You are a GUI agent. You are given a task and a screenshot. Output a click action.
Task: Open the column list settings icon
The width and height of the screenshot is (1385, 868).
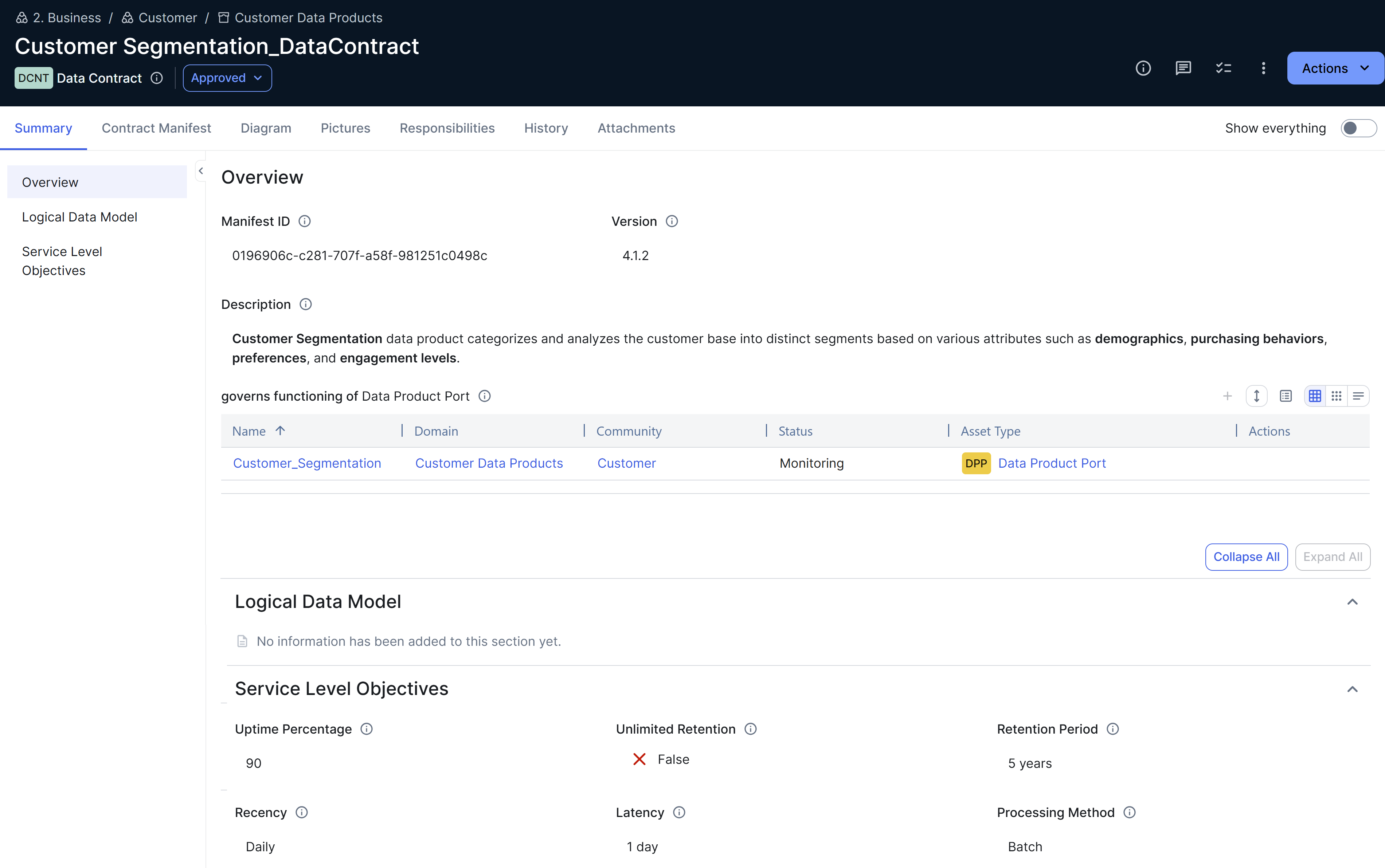pos(1286,396)
